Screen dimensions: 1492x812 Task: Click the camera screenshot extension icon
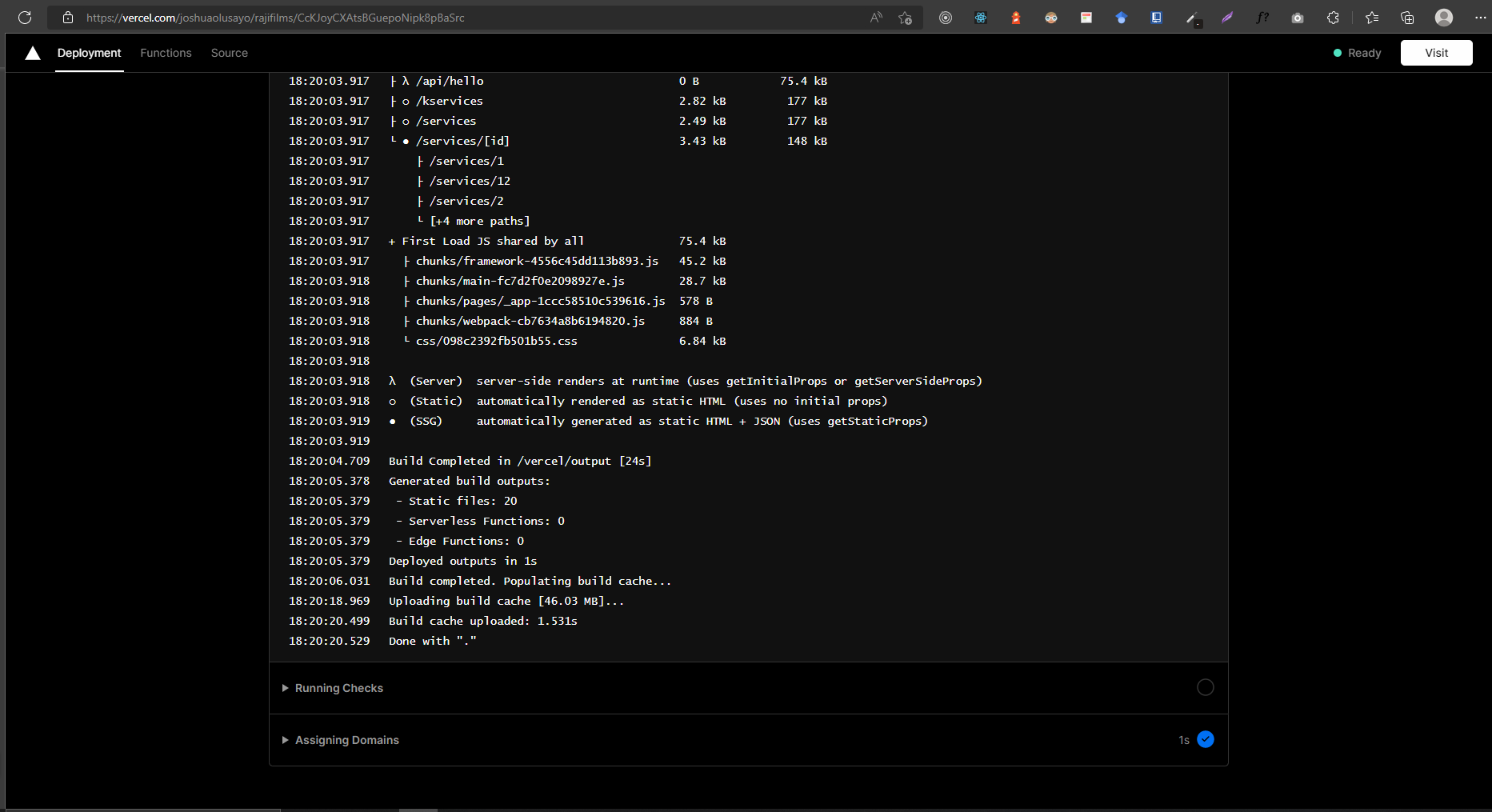[1298, 17]
